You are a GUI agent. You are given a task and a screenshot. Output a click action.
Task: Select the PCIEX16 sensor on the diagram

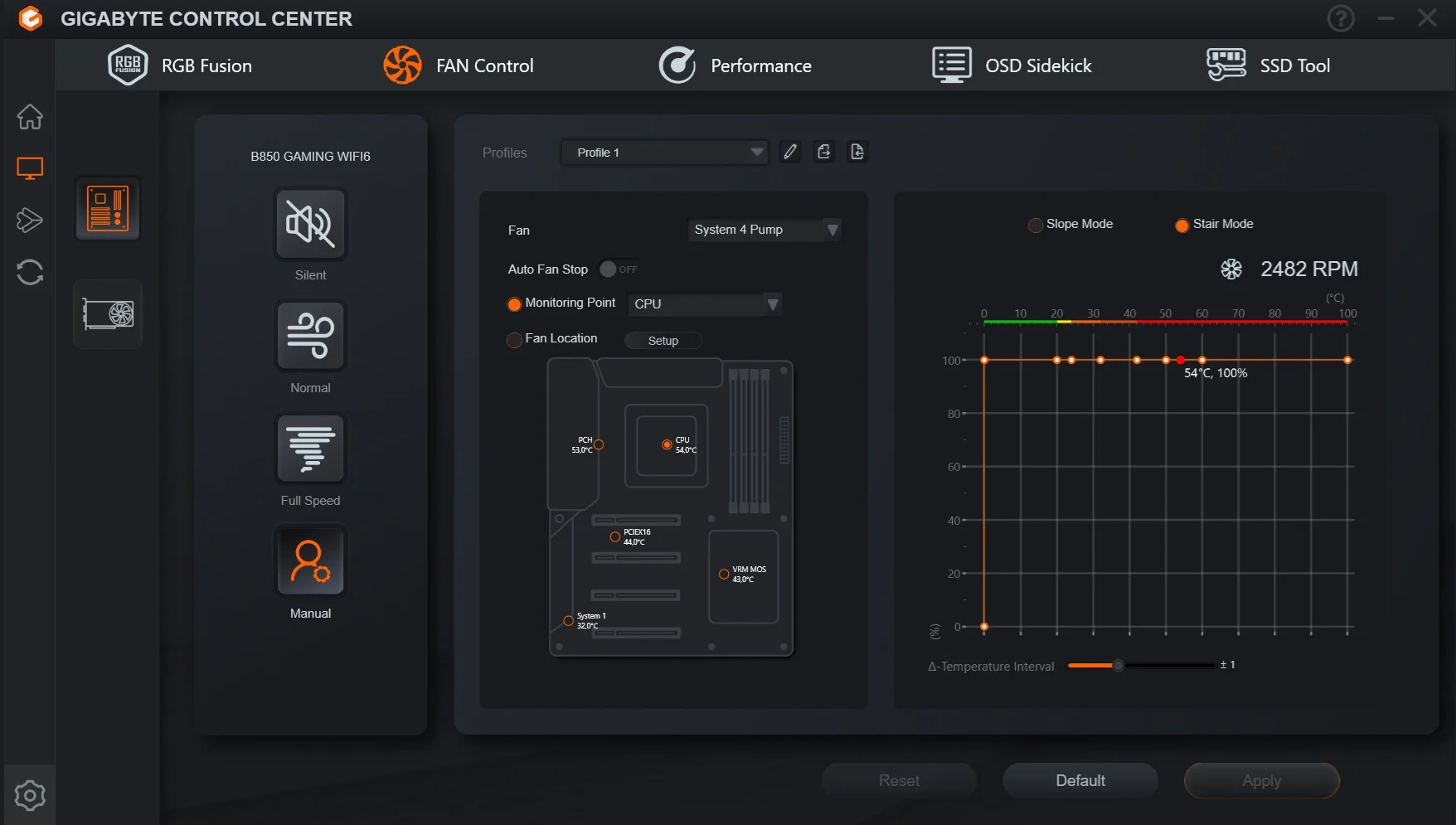tap(615, 536)
